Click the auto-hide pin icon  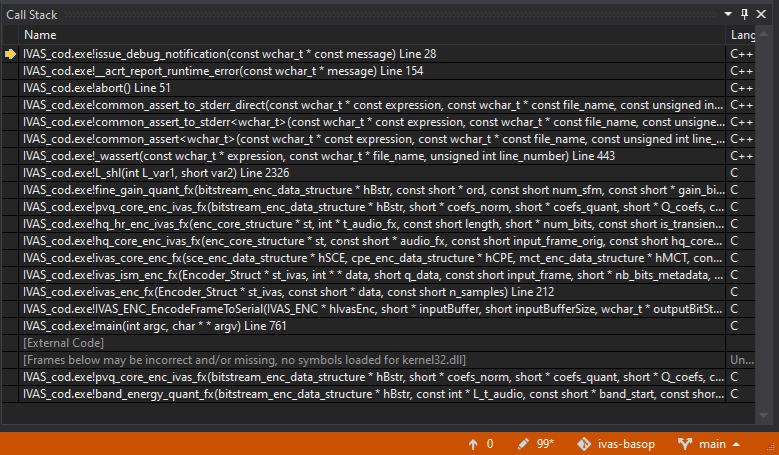[x=744, y=12]
